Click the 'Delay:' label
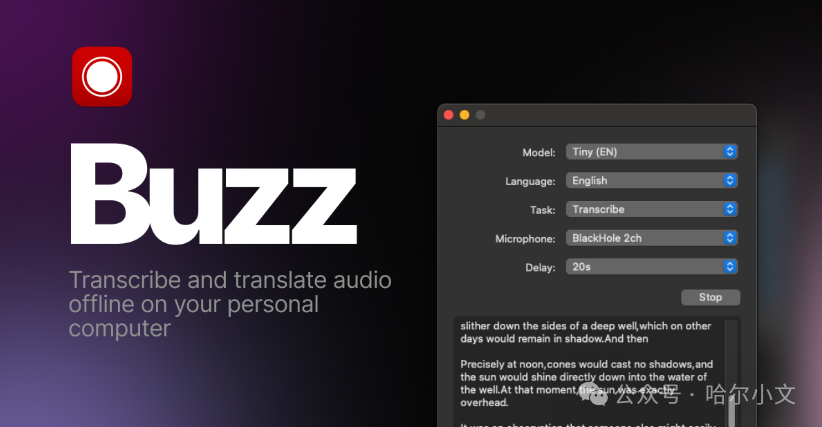 point(540,267)
